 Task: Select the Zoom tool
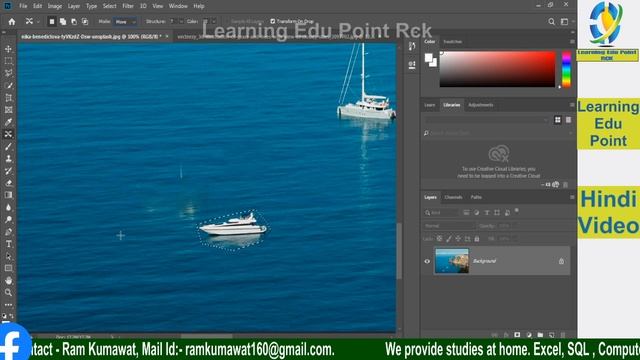pos(8,293)
